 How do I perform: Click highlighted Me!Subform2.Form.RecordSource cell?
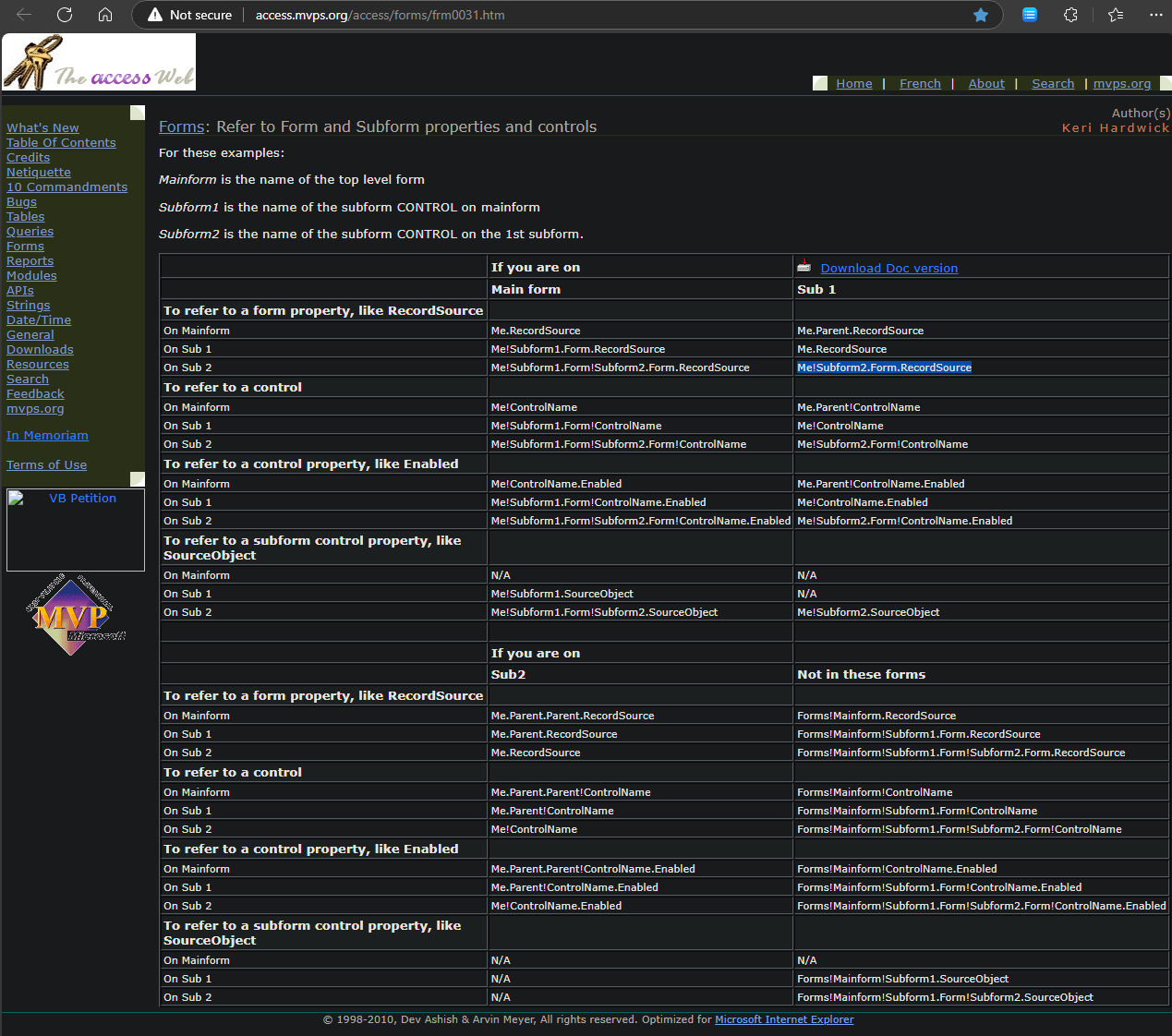pos(884,367)
